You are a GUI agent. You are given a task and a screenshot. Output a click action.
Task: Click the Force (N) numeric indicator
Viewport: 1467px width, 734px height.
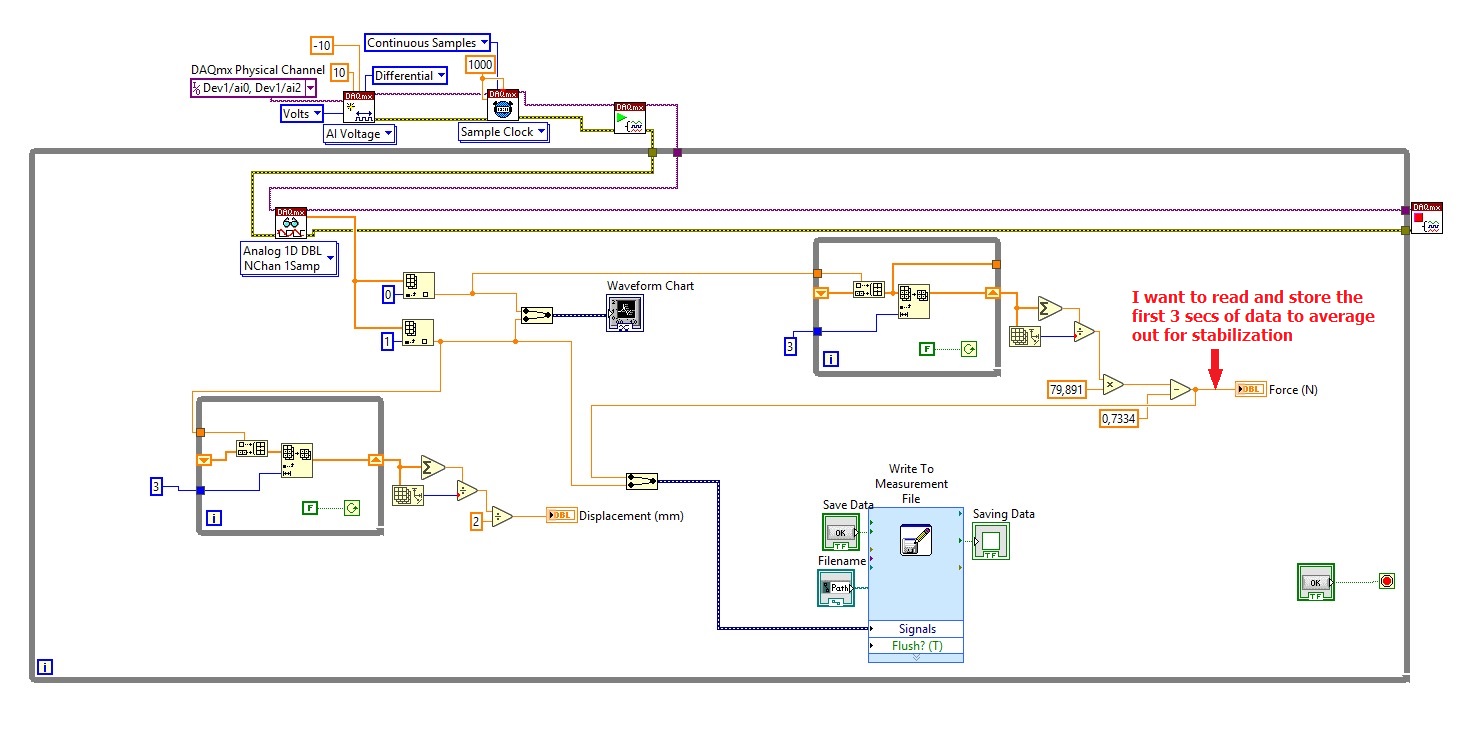(x=1250, y=389)
